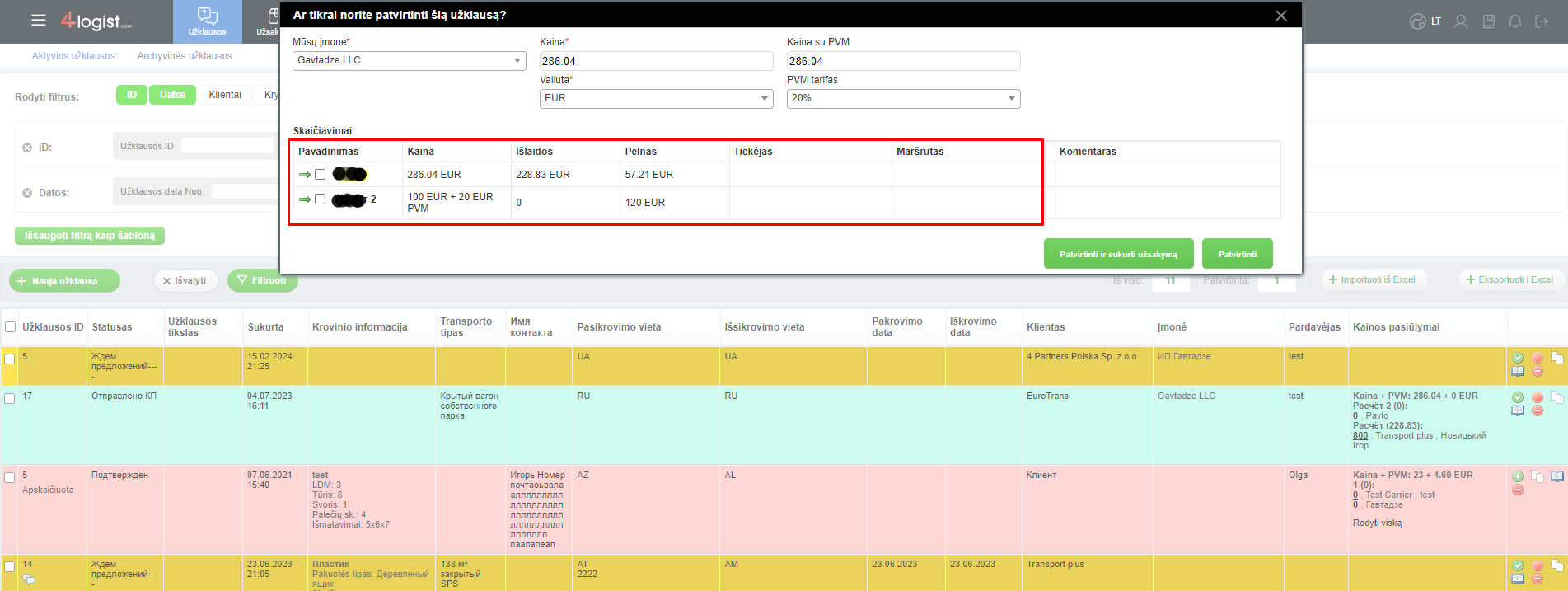This screenshot has width=1568, height=591.
Task: Tick checkbox of 286.04 EUR calculation row
Action: [x=321, y=175]
